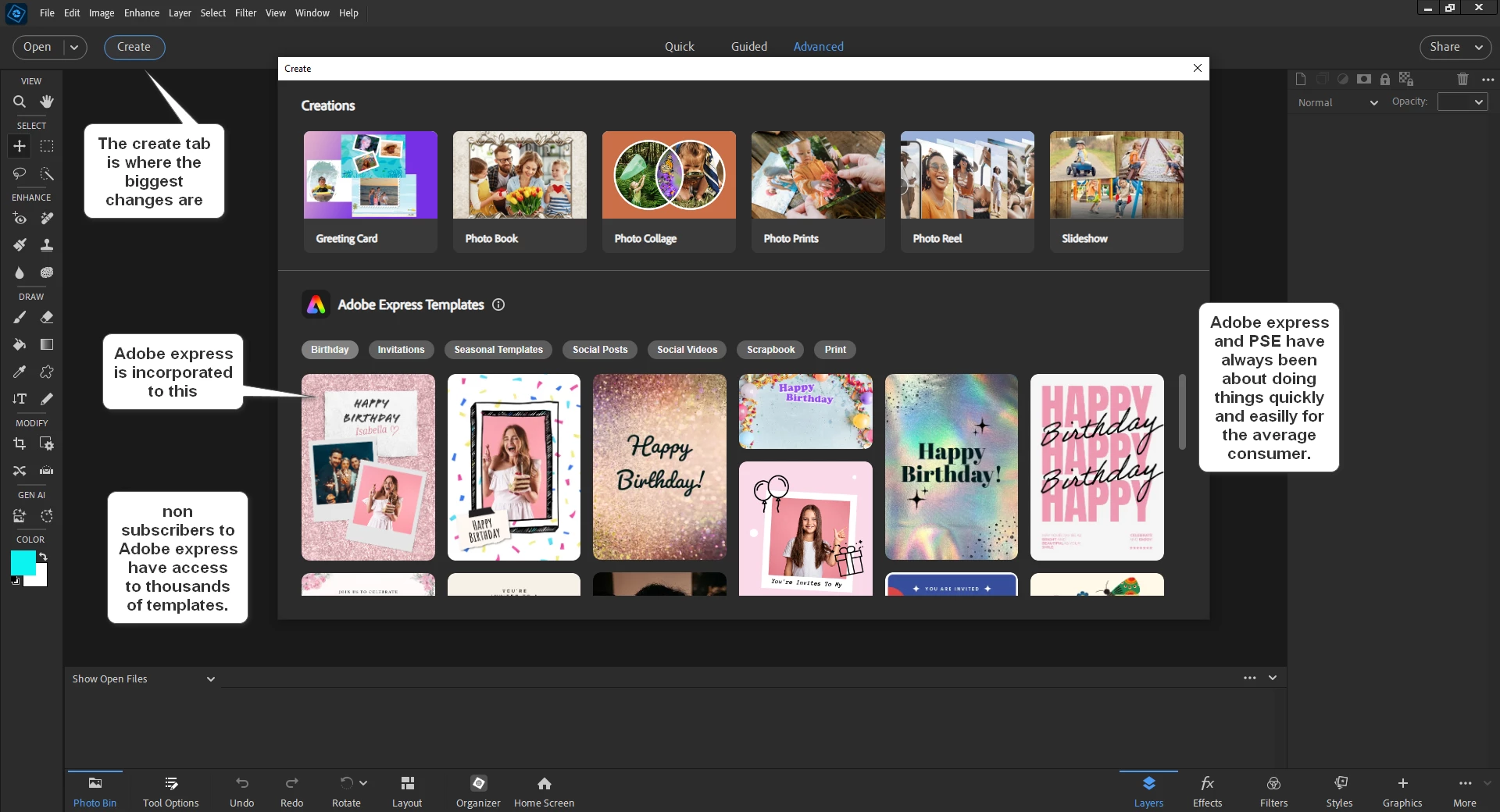The height and width of the screenshot is (812, 1500).
Task: Toggle the Tool Options panel
Action: [x=171, y=791]
